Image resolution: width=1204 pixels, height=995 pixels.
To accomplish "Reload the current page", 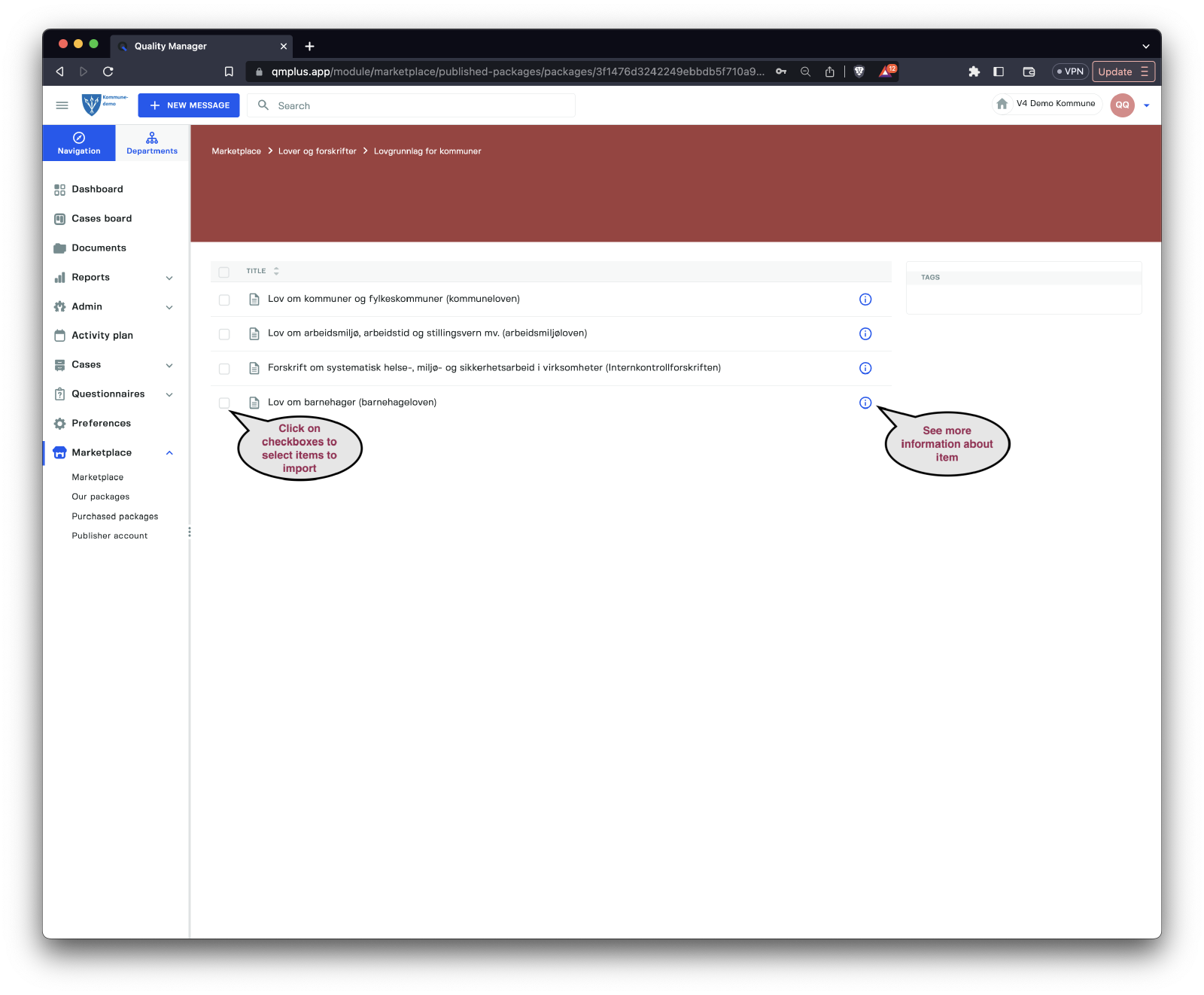I will tap(108, 72).
